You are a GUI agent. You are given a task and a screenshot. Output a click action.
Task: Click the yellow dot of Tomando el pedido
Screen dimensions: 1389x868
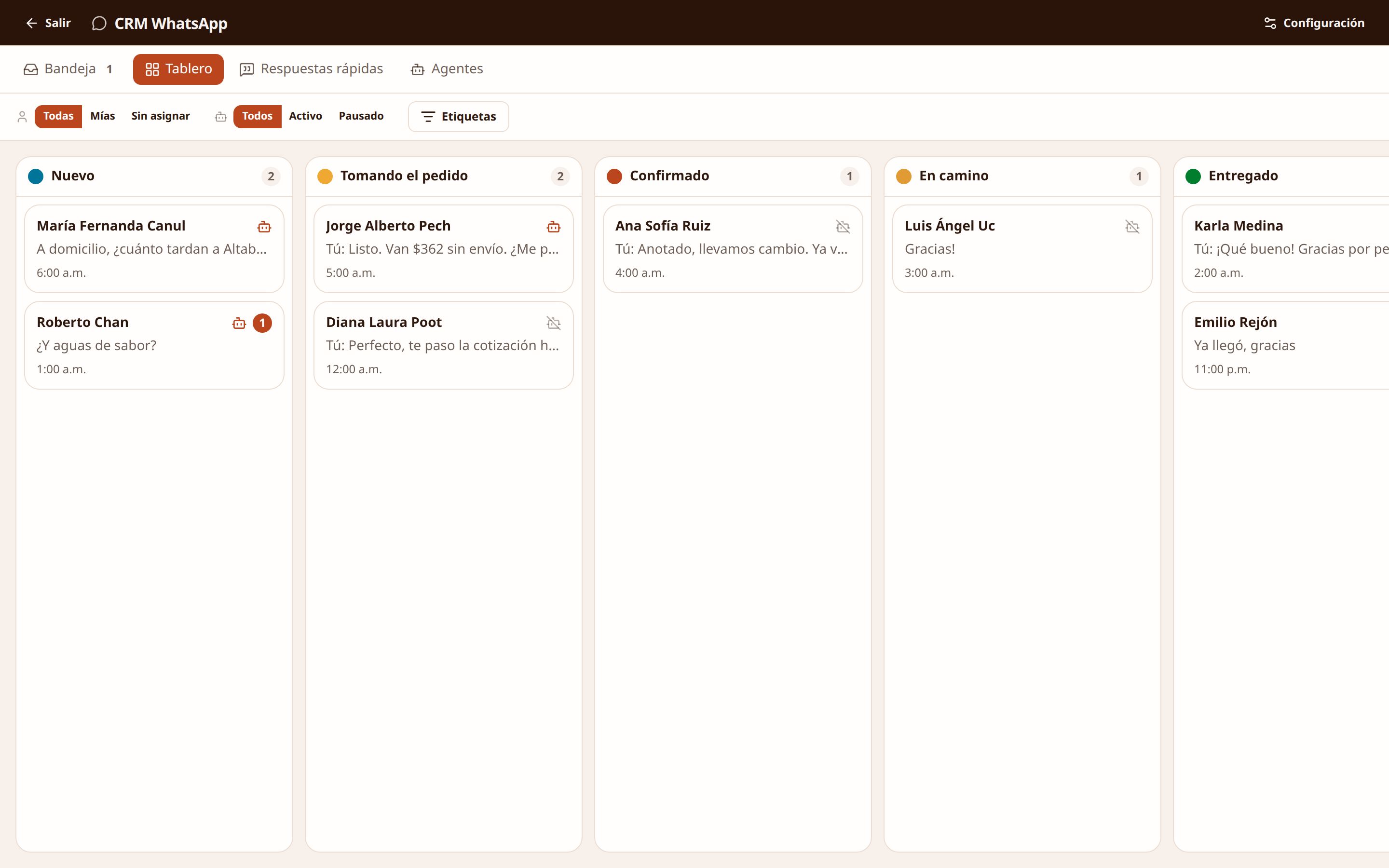325,176
